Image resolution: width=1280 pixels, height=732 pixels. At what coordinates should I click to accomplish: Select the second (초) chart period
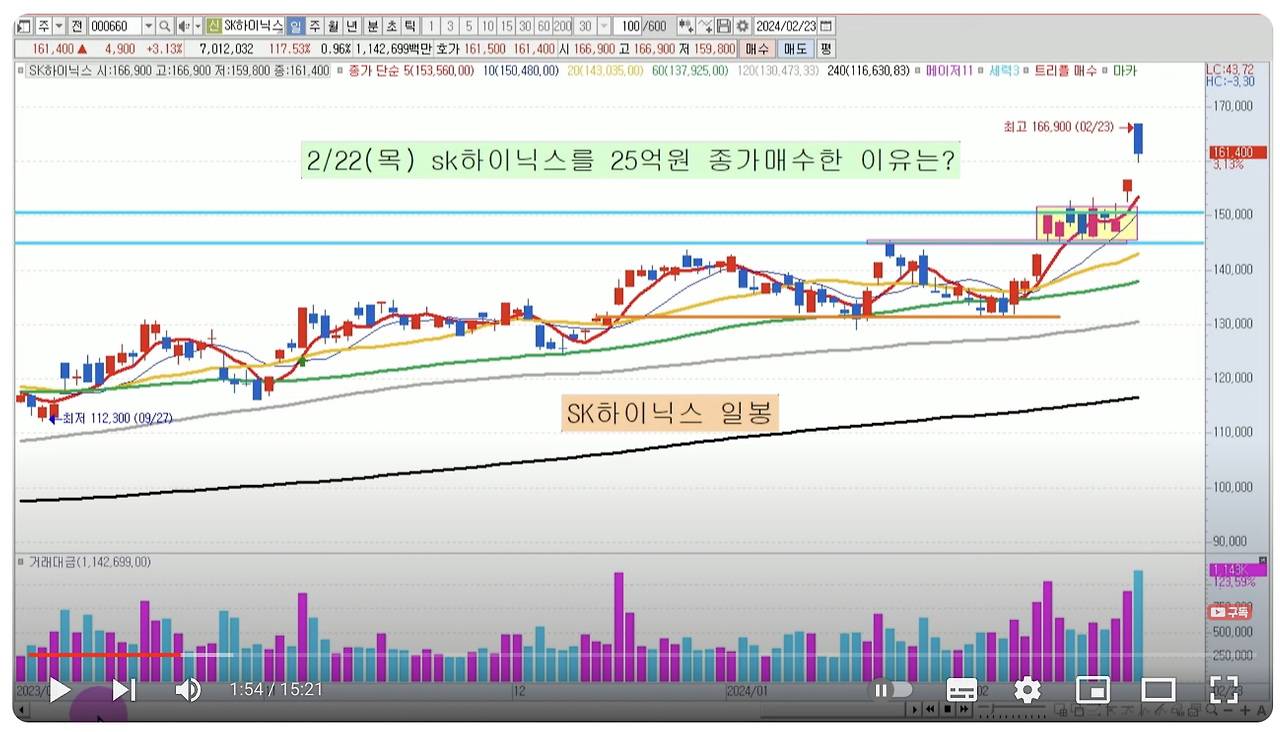391,26
